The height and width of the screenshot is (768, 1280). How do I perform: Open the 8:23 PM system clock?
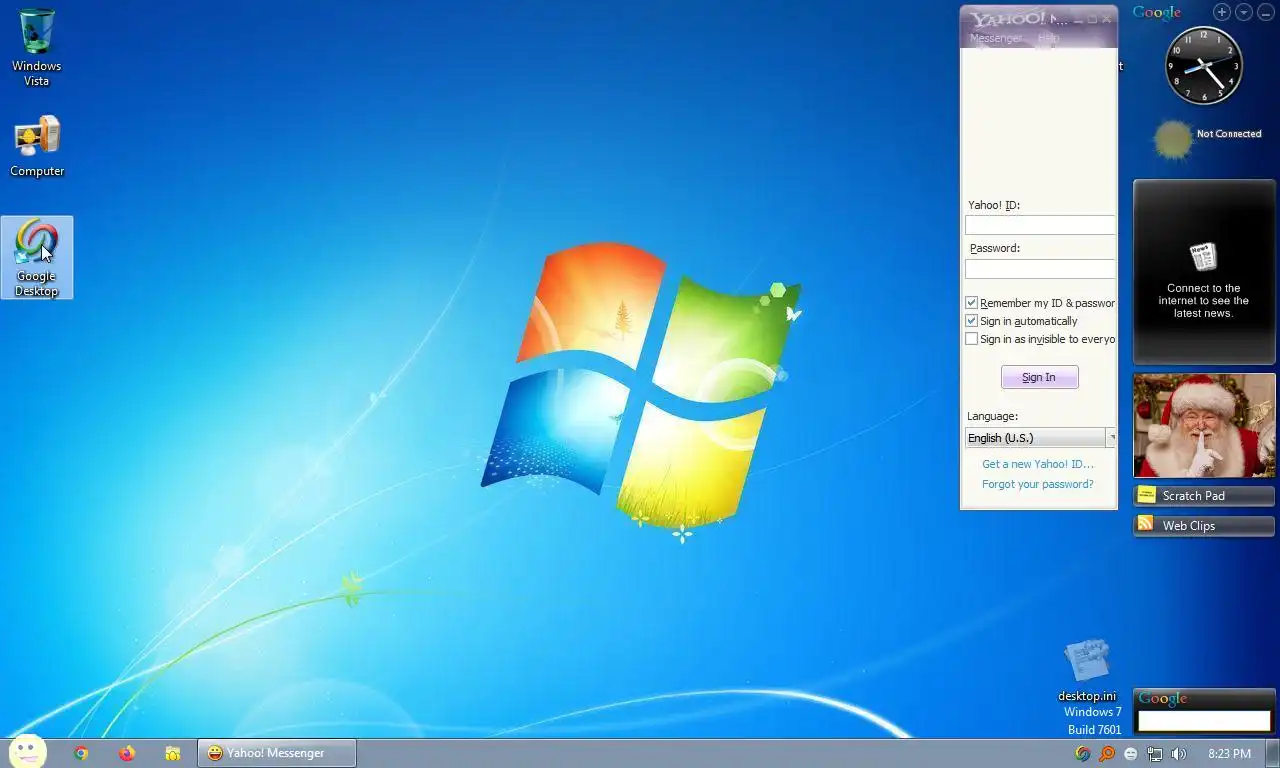tap(1229, 754)
